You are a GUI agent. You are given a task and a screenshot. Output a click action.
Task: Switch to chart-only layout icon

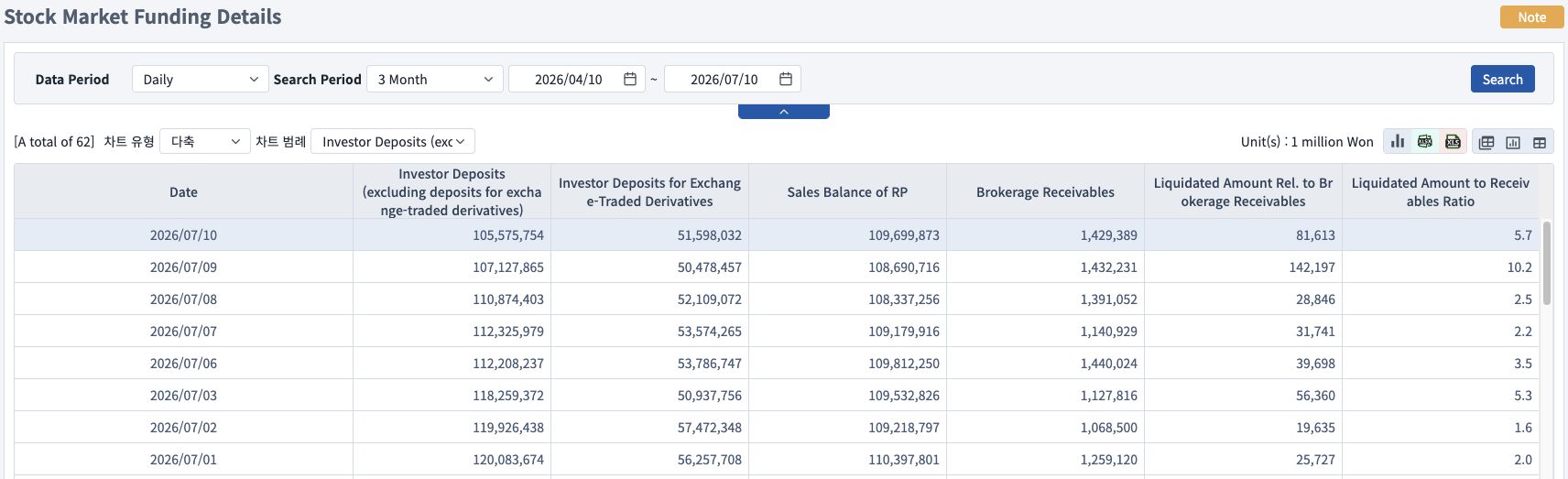pos(1513,142)
